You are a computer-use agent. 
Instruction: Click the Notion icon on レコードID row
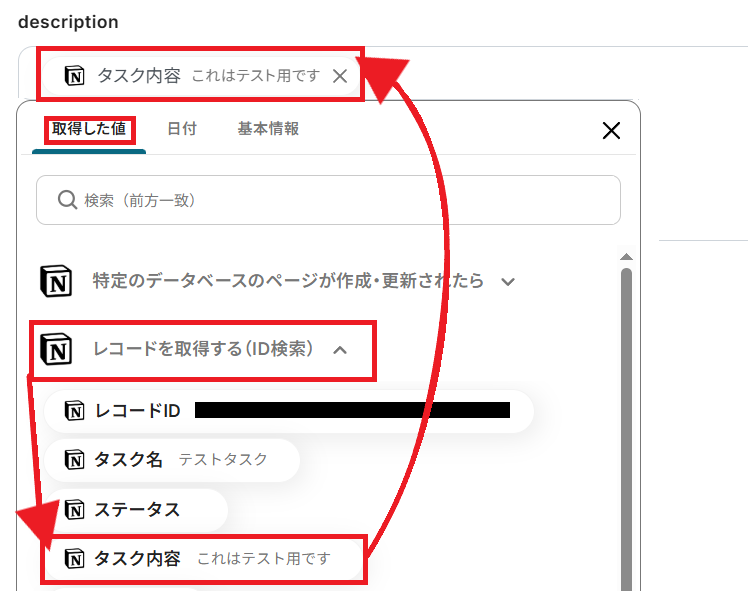pyautogui.click(x=74, y=411)
